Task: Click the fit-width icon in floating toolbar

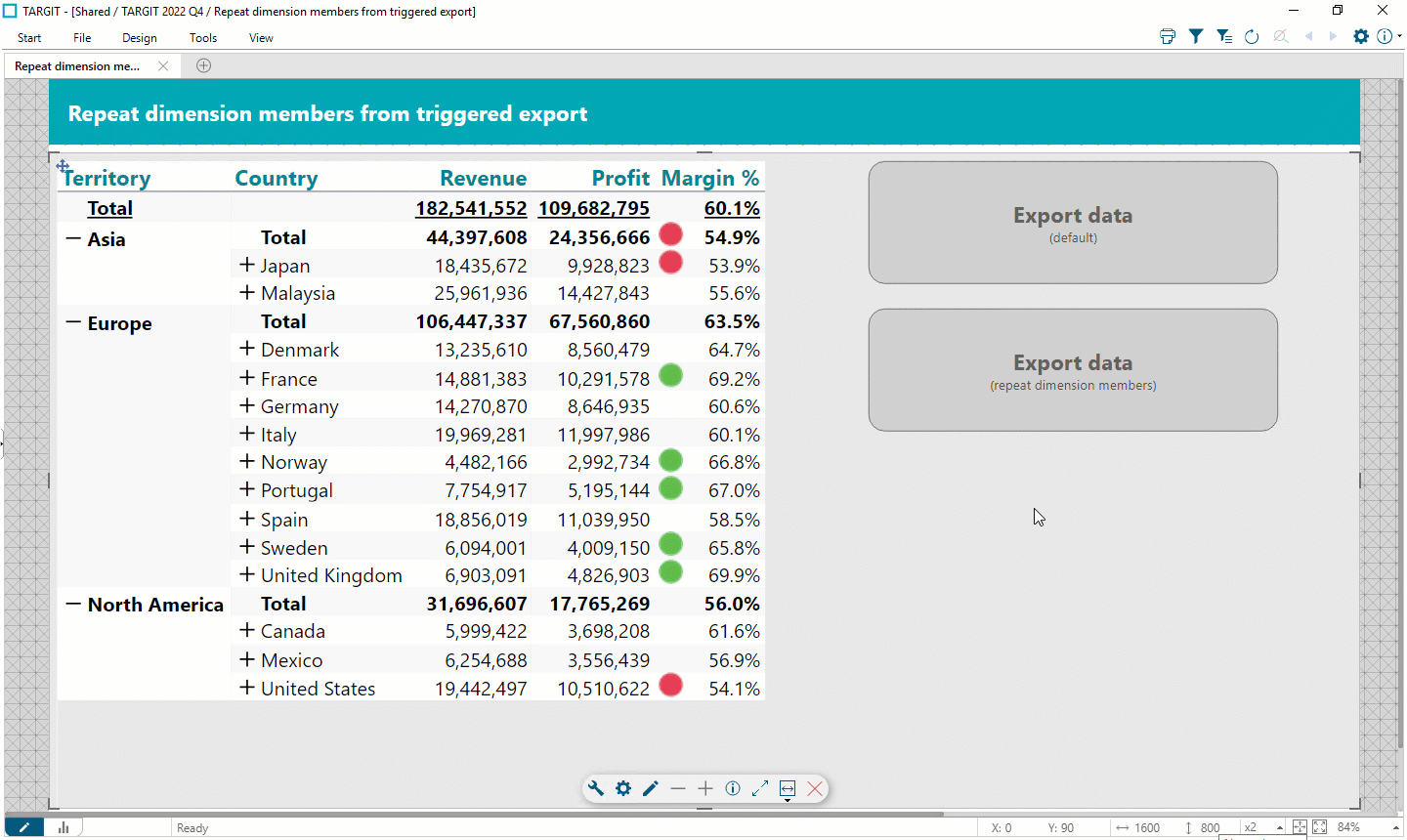Action: coord(788,787)
